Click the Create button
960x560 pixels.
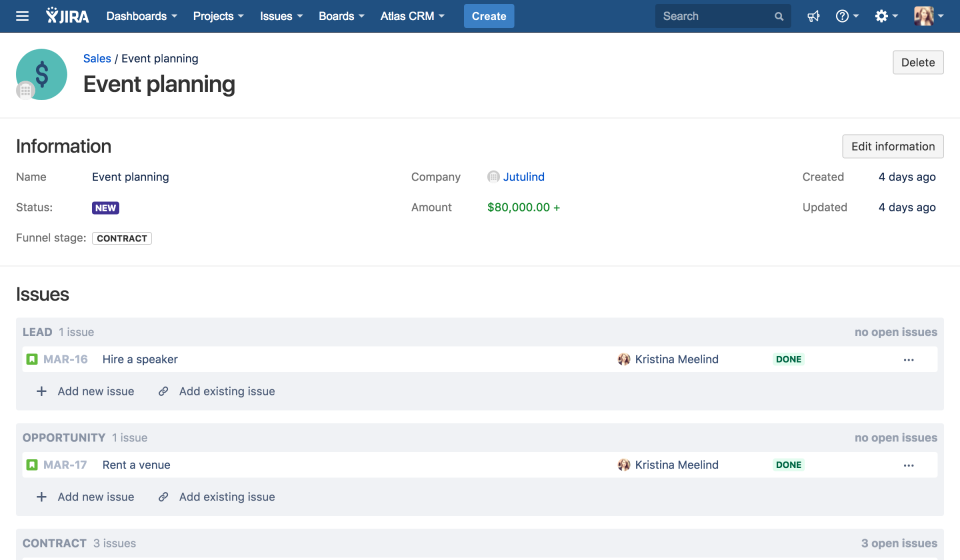pos(489,16)
